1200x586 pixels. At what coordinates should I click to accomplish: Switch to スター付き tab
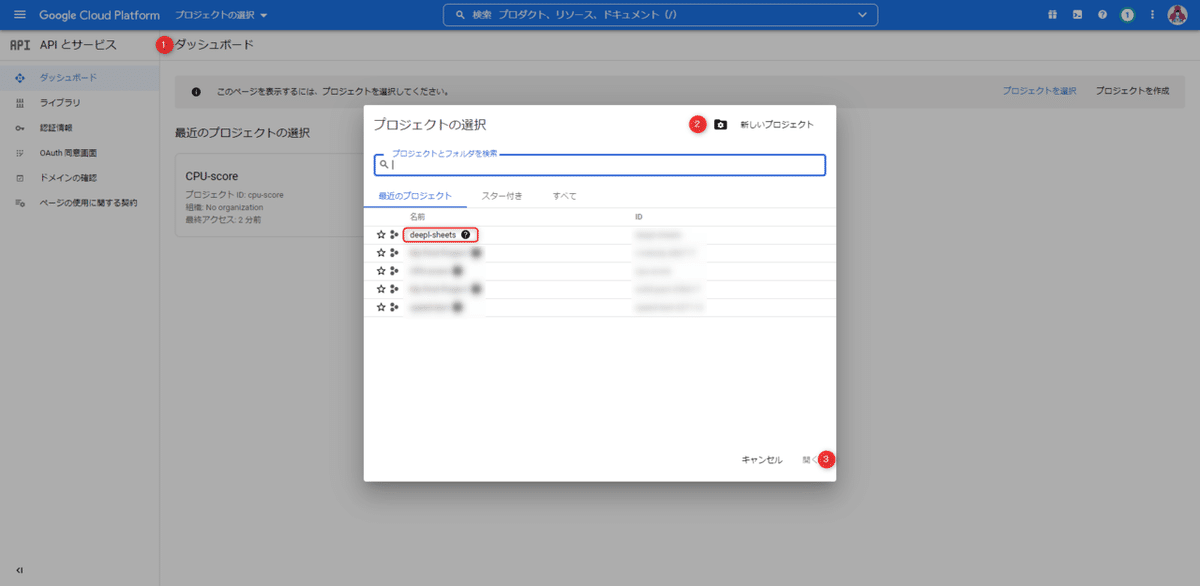502,196
